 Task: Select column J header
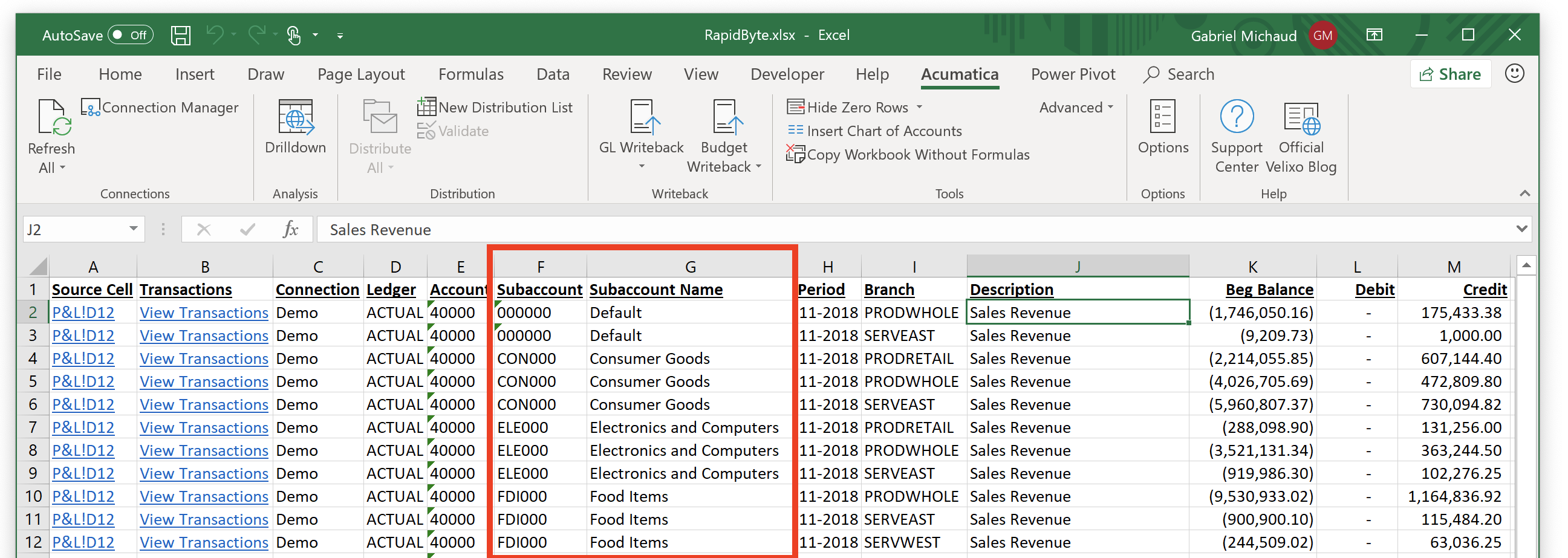[x=1078, y=267]
